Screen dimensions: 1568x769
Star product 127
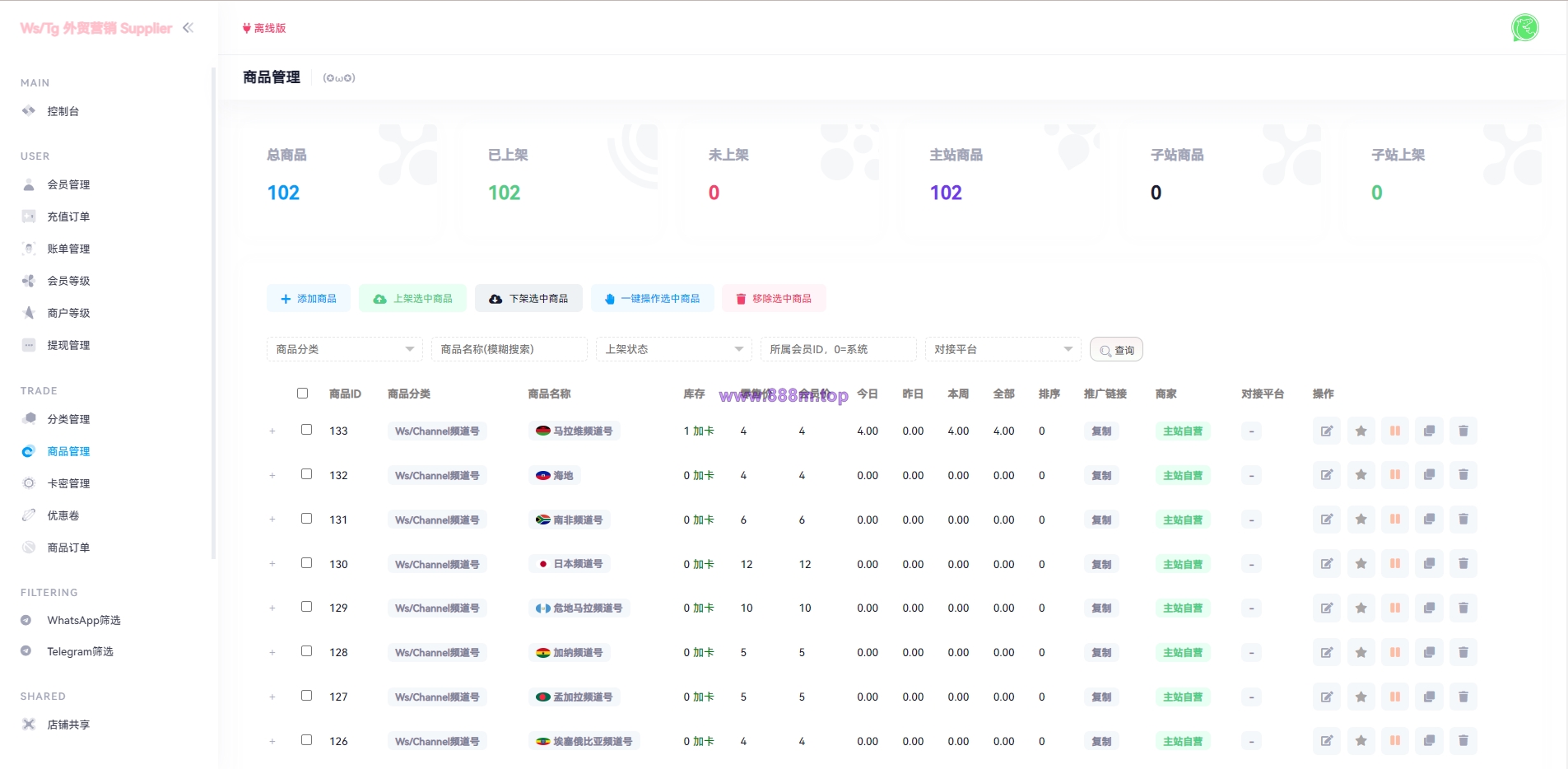pyautogui.click(x=1361, y=697)
